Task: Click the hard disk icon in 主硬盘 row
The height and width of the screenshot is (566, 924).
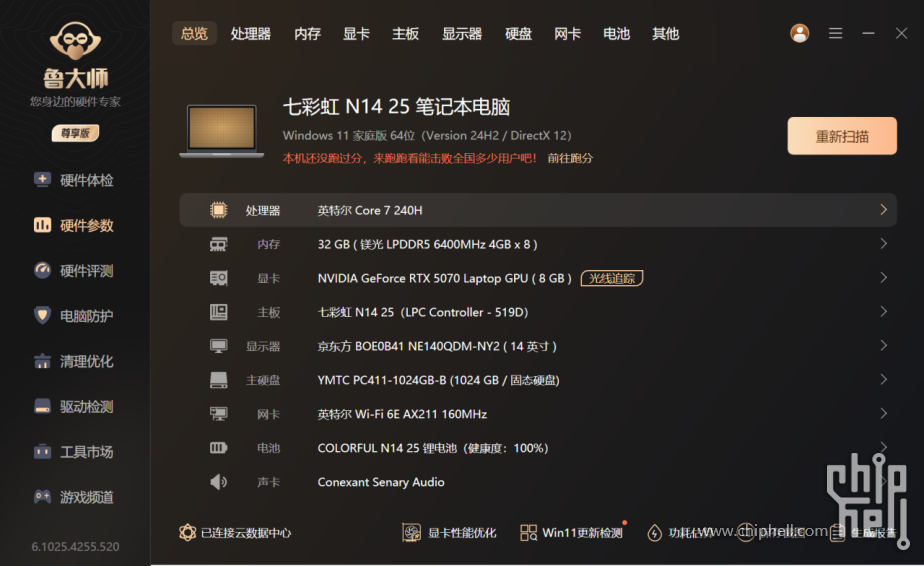Action: click(219, 380)
